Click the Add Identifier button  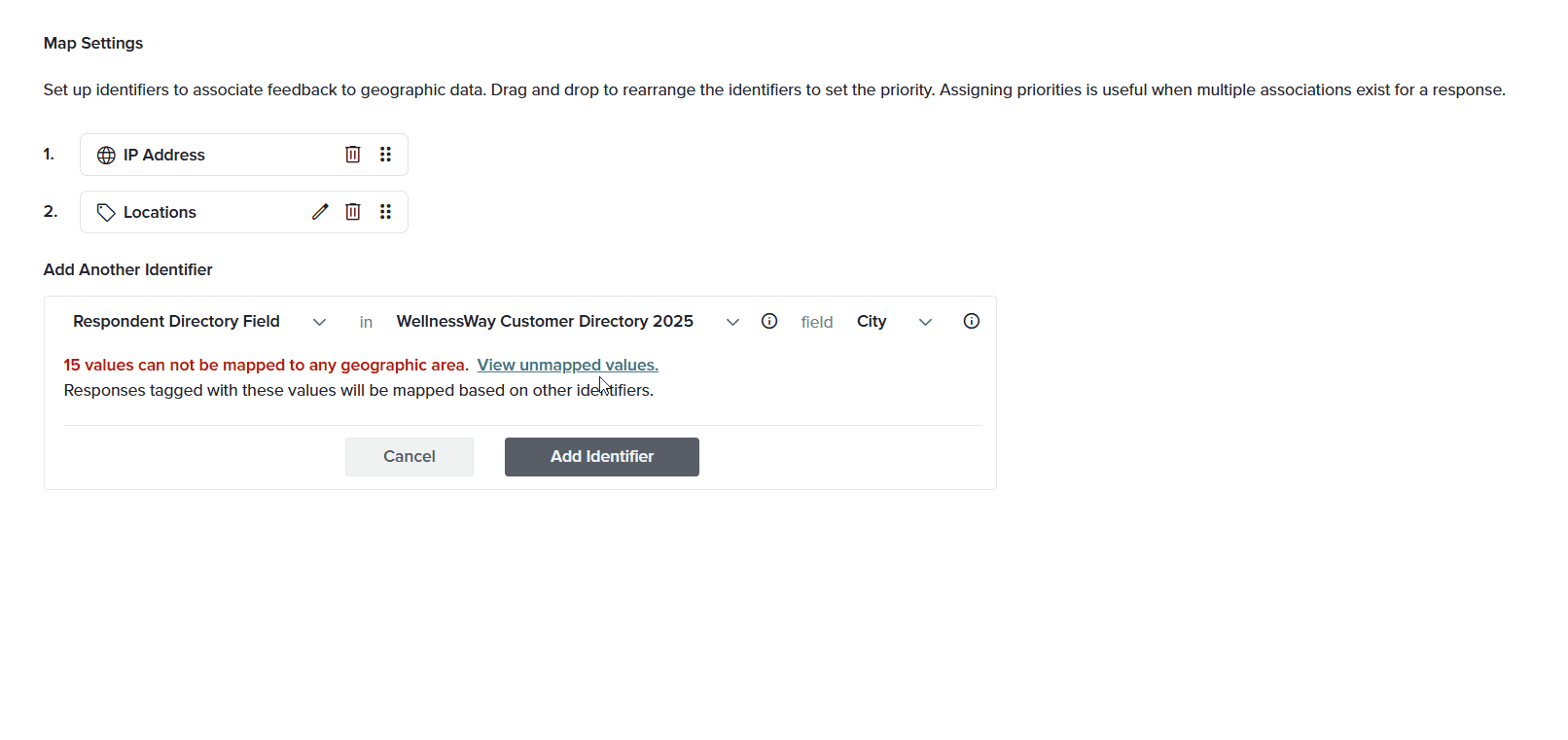pos(602,457)
